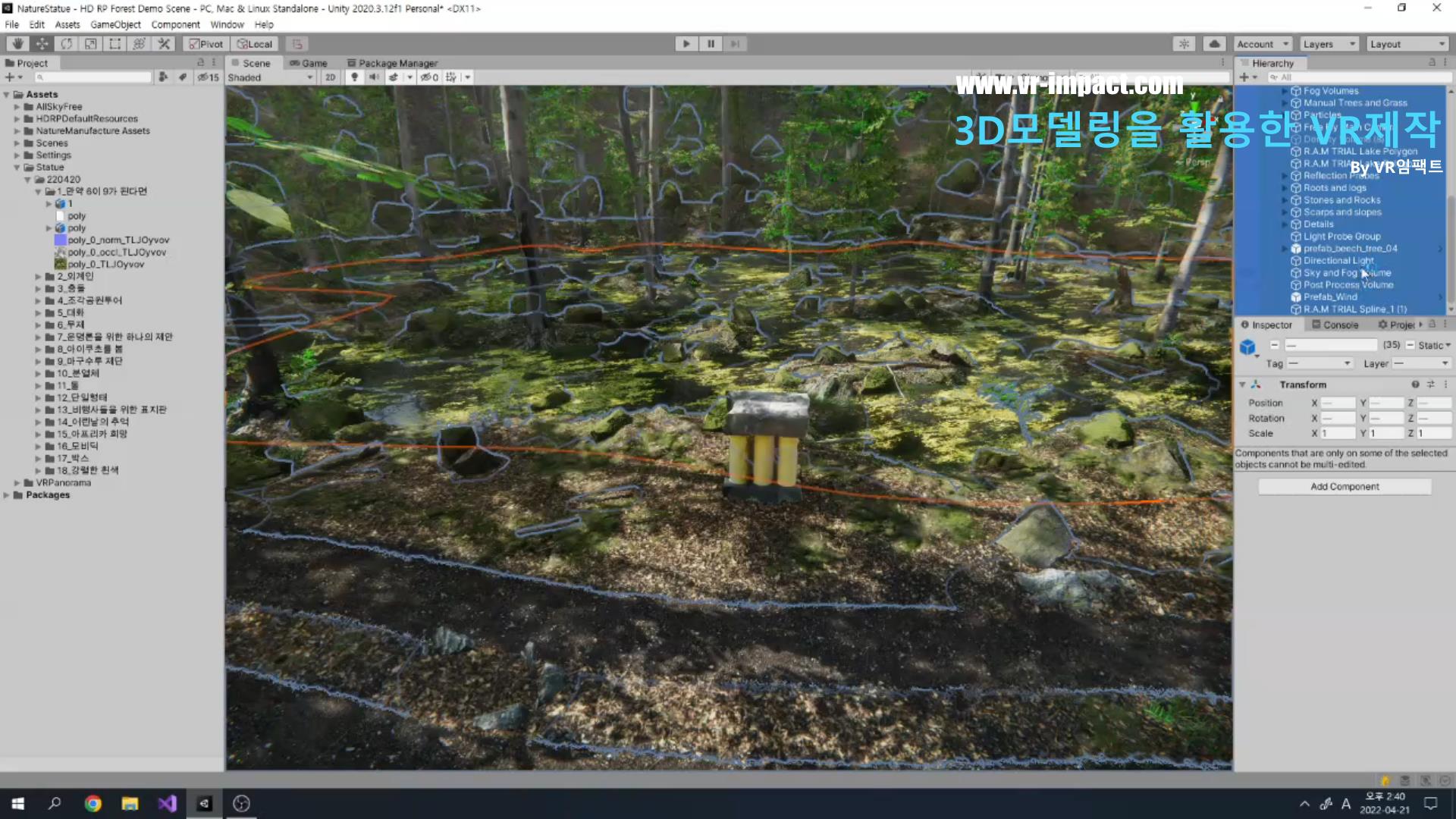Open the File menu
The width and height of the screenshot is (1456, 819).
[x=12, y=24]
